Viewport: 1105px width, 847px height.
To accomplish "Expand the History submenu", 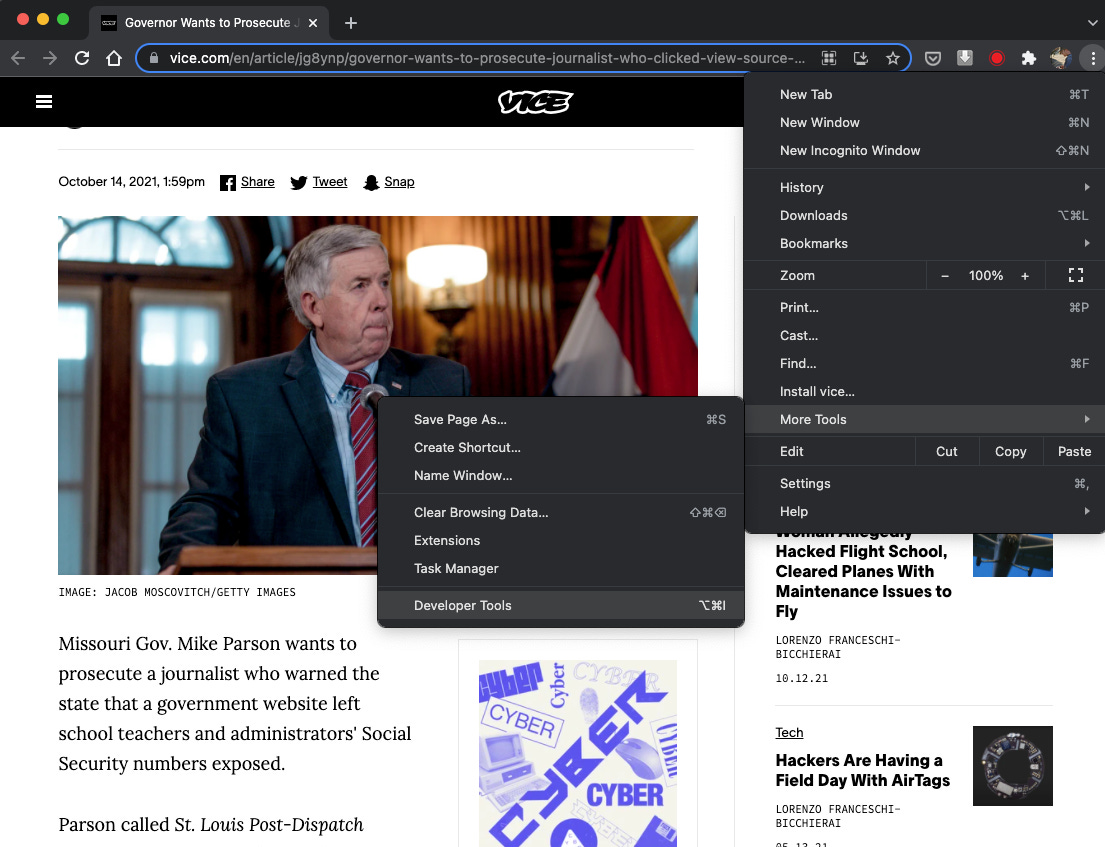I will pyautogui.click(x=925, y=187).
